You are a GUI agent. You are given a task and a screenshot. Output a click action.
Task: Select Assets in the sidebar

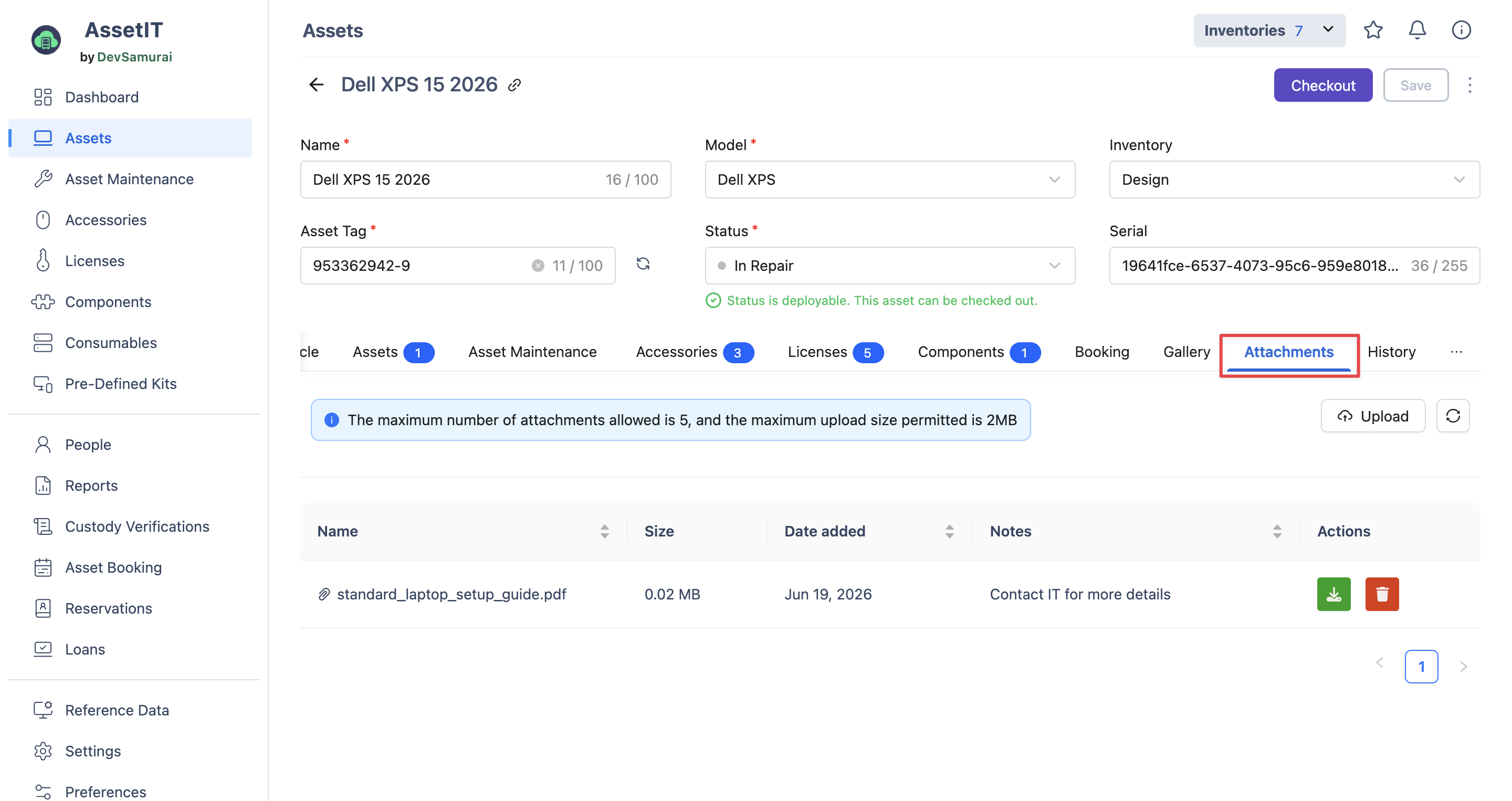tap(130, 138)
